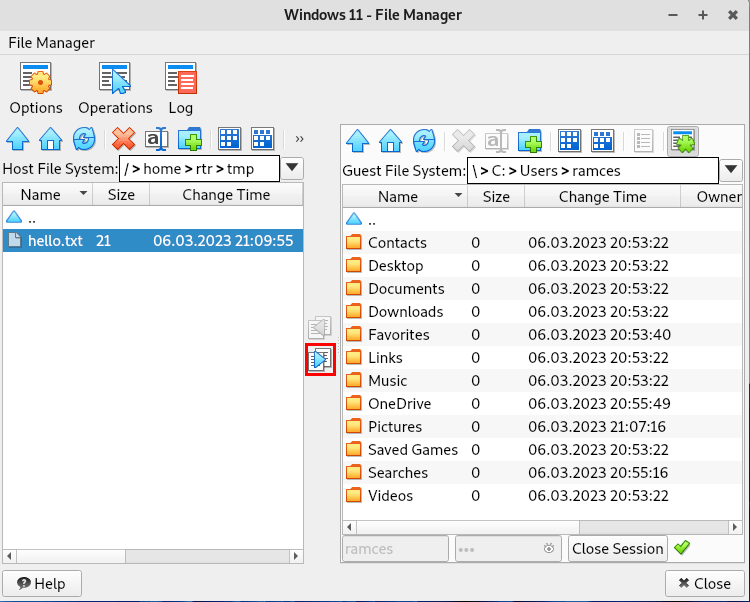Refresh the guest file list
Screen dimensions: 750x602
click(x=424, y=141)
